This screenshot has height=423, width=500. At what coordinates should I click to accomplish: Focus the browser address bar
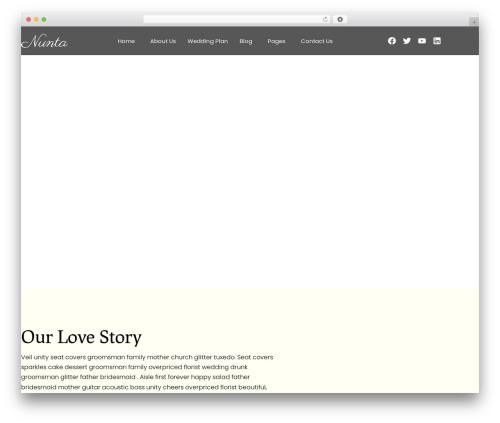(x=237, y=19)
